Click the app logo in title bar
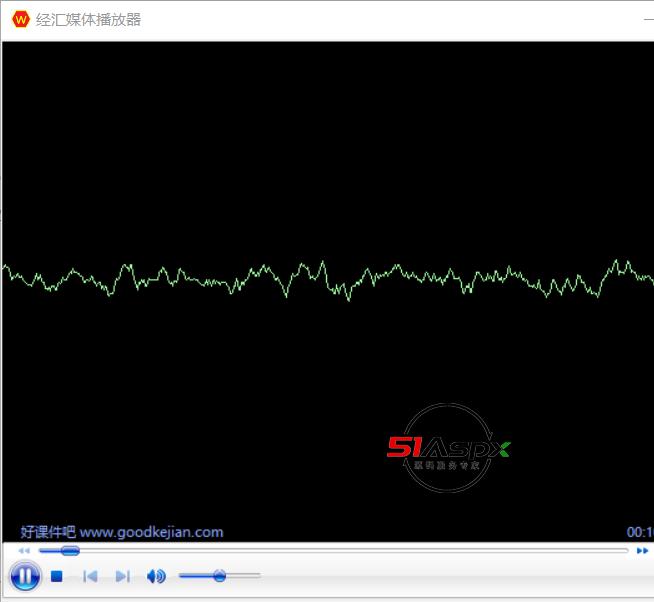654x602 pixels. point(20,19)
